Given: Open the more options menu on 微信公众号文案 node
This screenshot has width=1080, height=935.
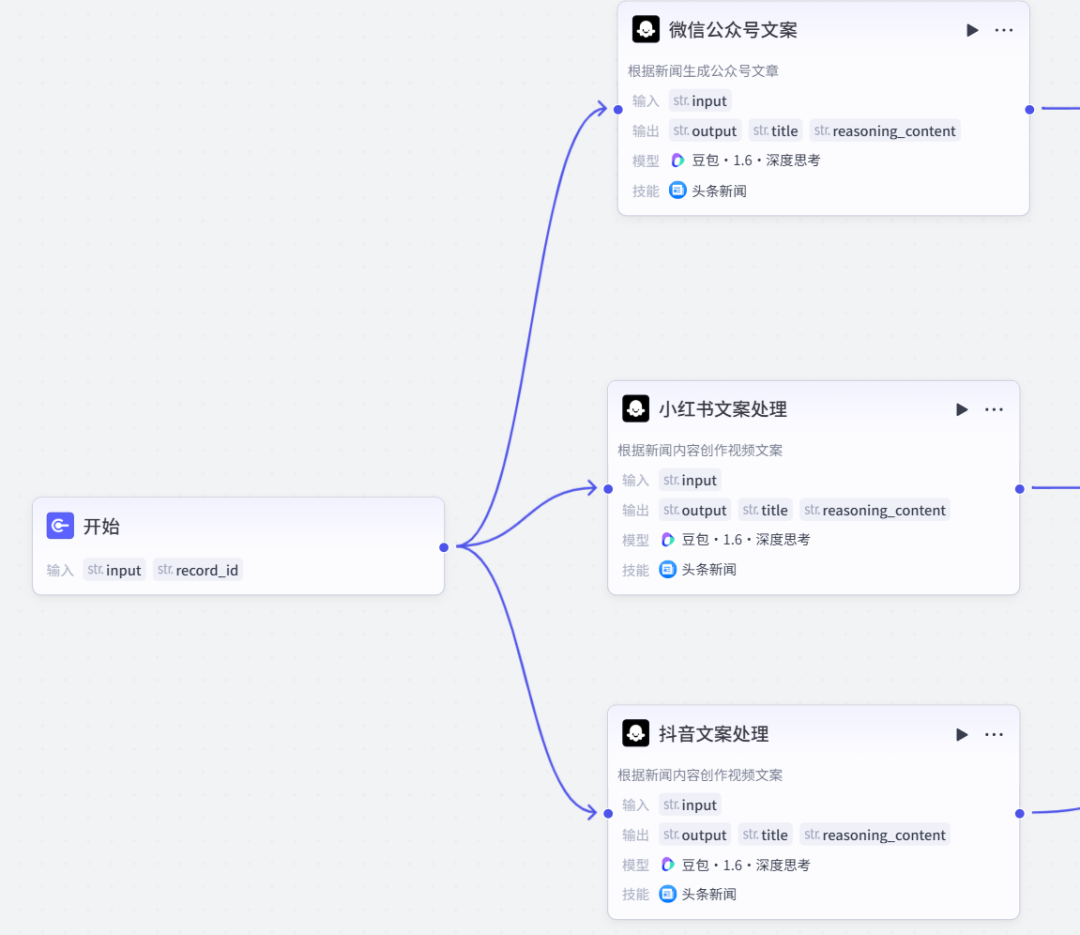Looking at the screenshot, I should coord(1004,29).
